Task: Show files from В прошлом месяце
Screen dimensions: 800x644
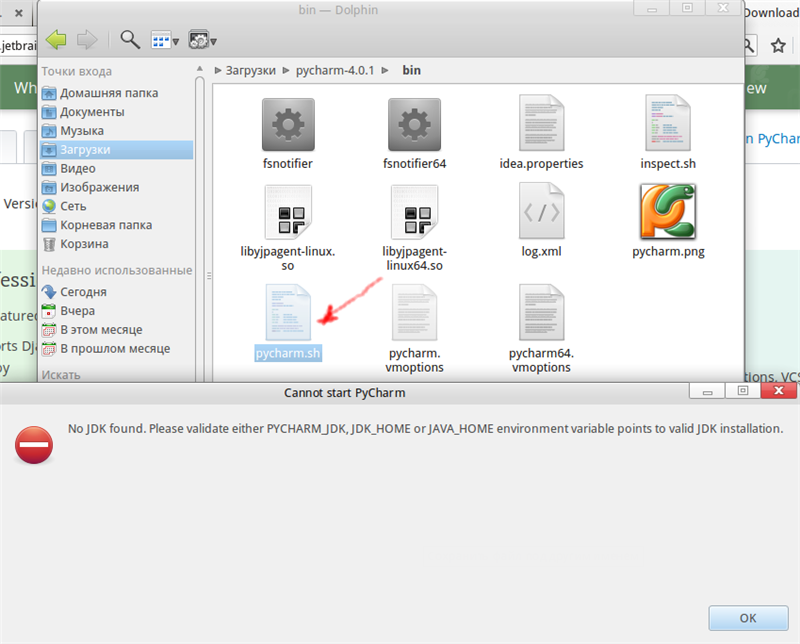Action: (116, 349)
